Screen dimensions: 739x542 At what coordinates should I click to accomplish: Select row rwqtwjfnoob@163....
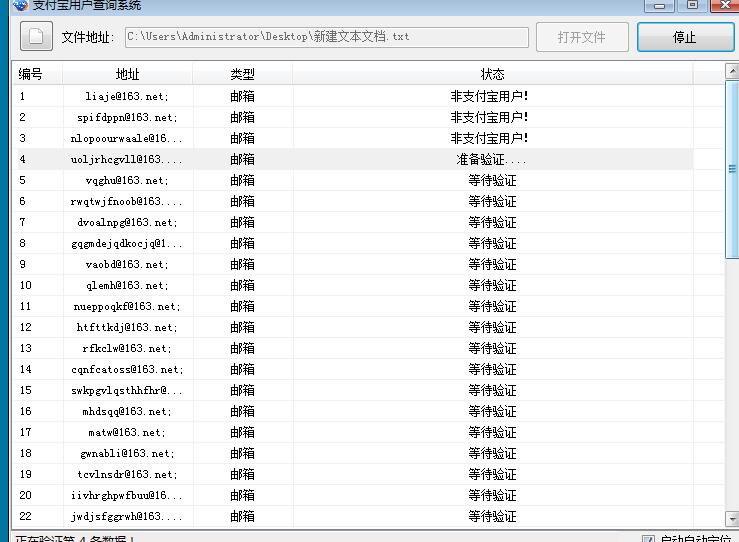pyautogui.click(x=353, y=201)
